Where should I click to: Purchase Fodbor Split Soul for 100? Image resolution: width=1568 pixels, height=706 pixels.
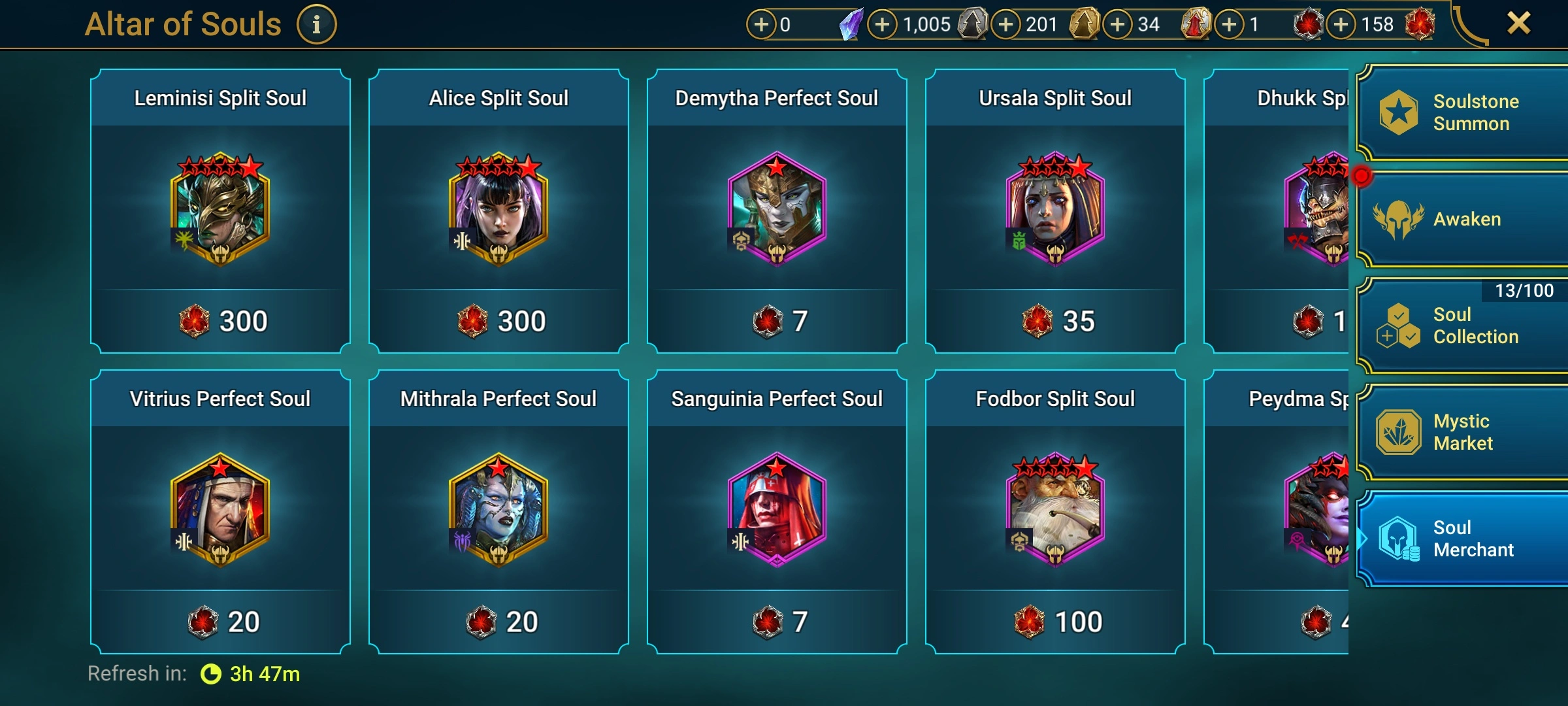pos(1055,622)
